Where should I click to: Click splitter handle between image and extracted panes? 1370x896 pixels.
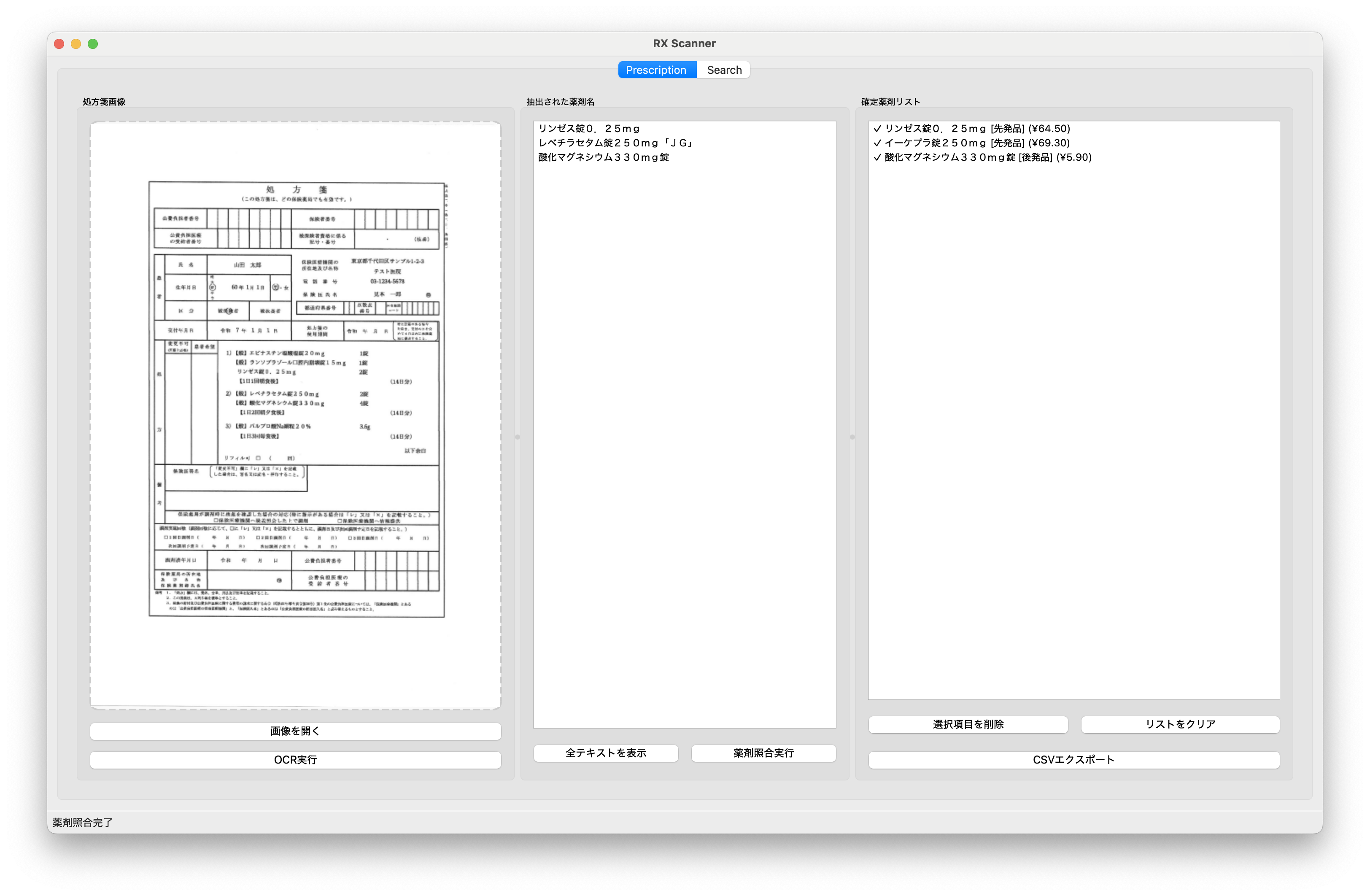coord(518,437)
